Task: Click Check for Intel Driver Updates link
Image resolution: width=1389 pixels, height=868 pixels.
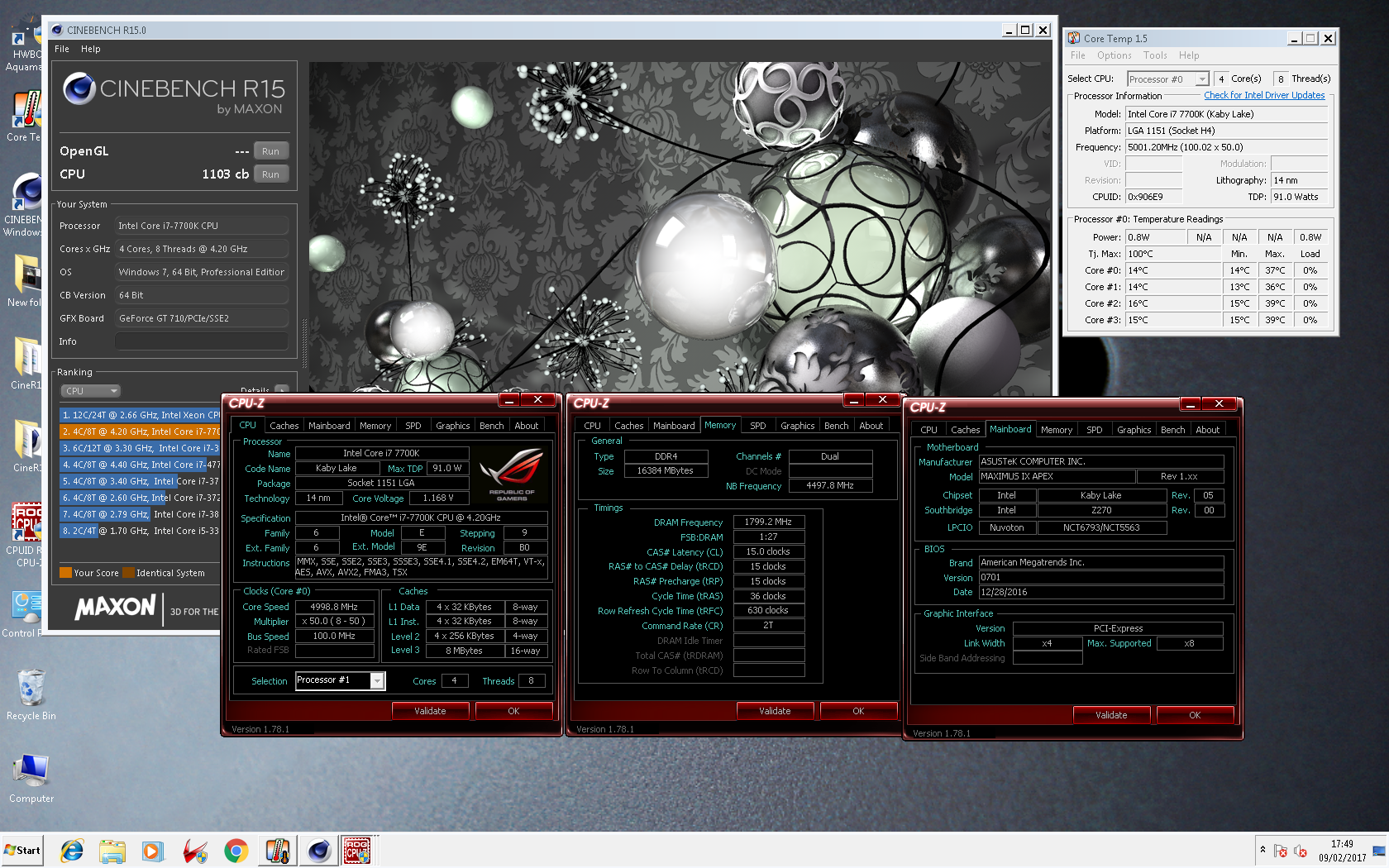Action: 1264,95
